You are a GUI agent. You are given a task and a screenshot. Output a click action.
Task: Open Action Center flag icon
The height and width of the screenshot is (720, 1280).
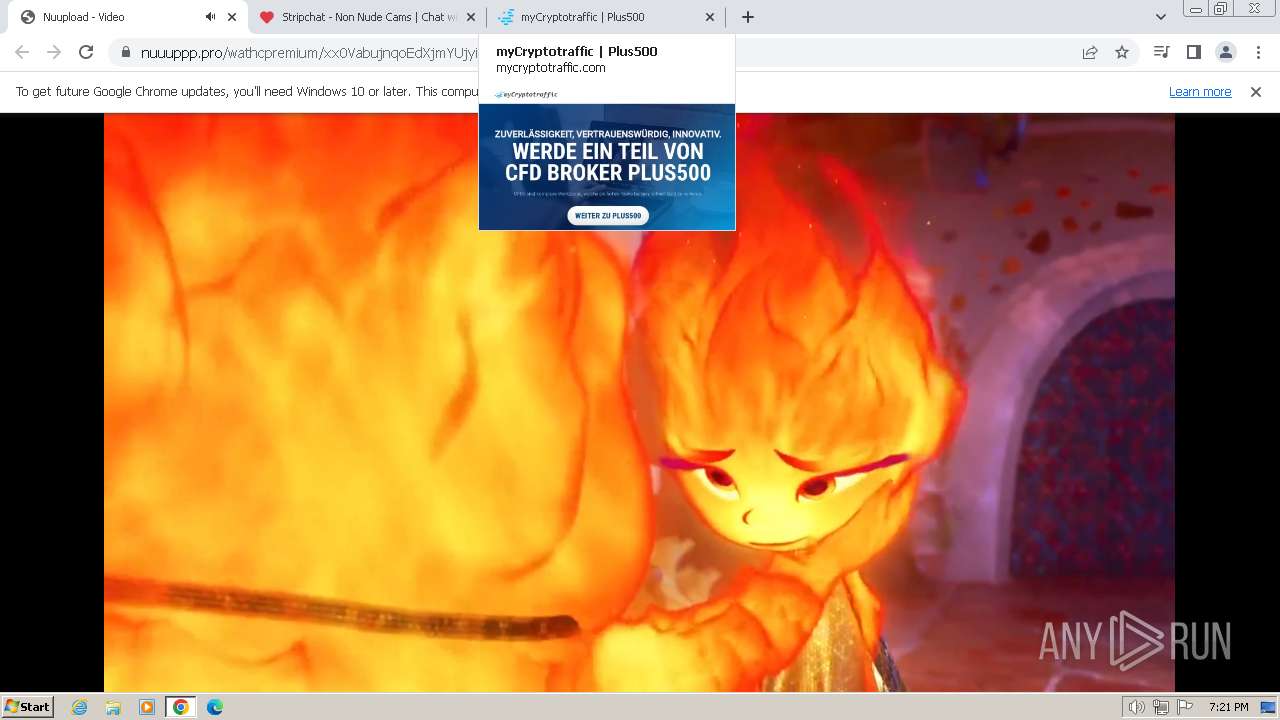1185,707
